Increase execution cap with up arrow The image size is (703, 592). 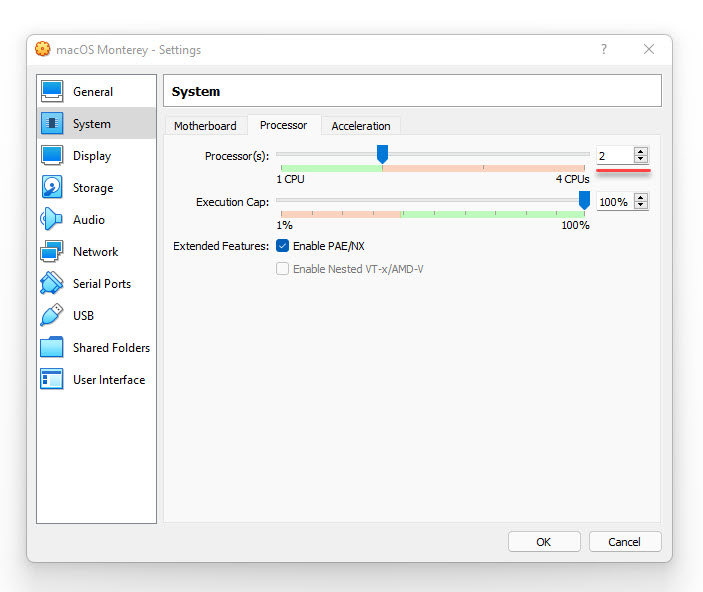click(641, 197)
